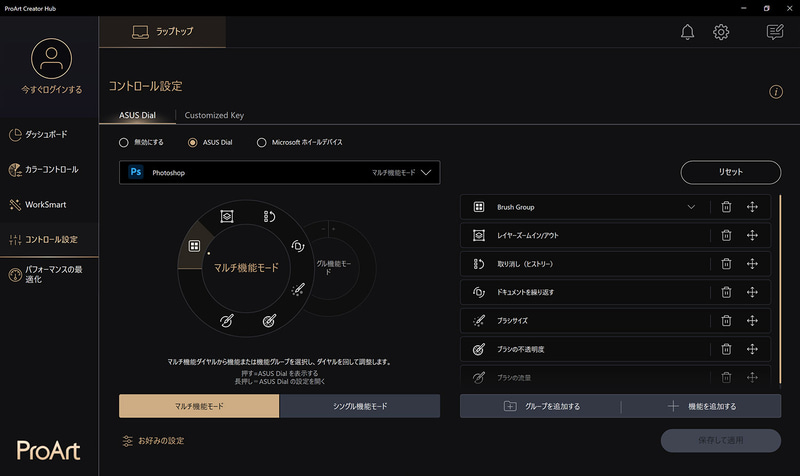The image size is (800, 476).
Task: Click グループを追加する button
Action: tap(541, 406)
